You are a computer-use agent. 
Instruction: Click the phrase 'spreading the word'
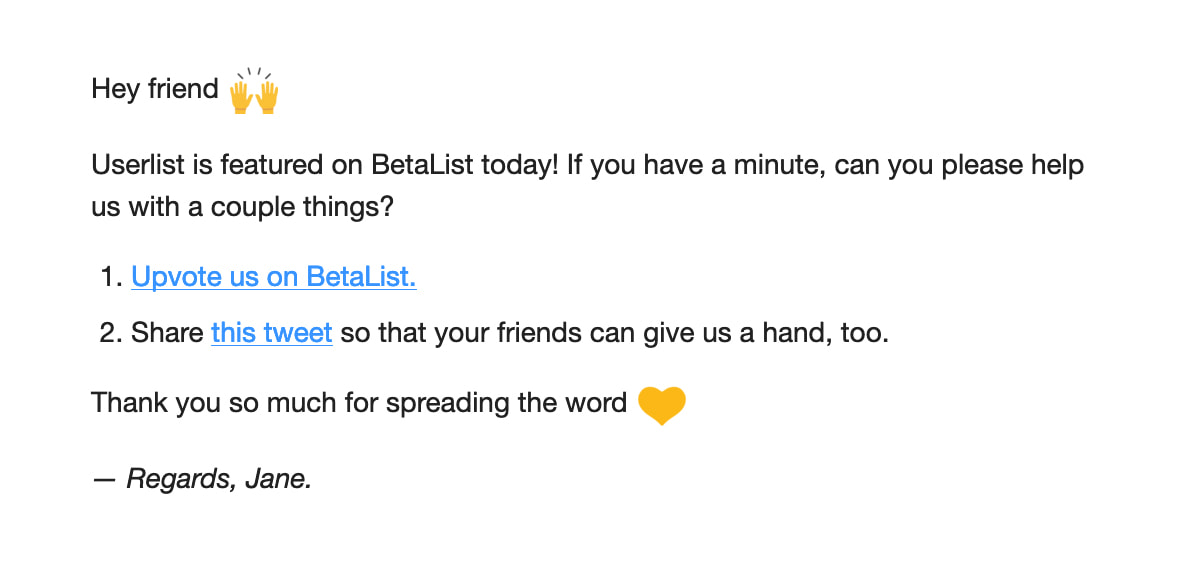click(506, 403)
